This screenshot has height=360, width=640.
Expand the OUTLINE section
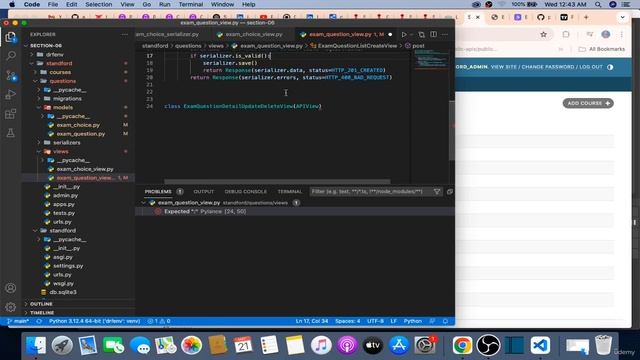coord(41,304)
